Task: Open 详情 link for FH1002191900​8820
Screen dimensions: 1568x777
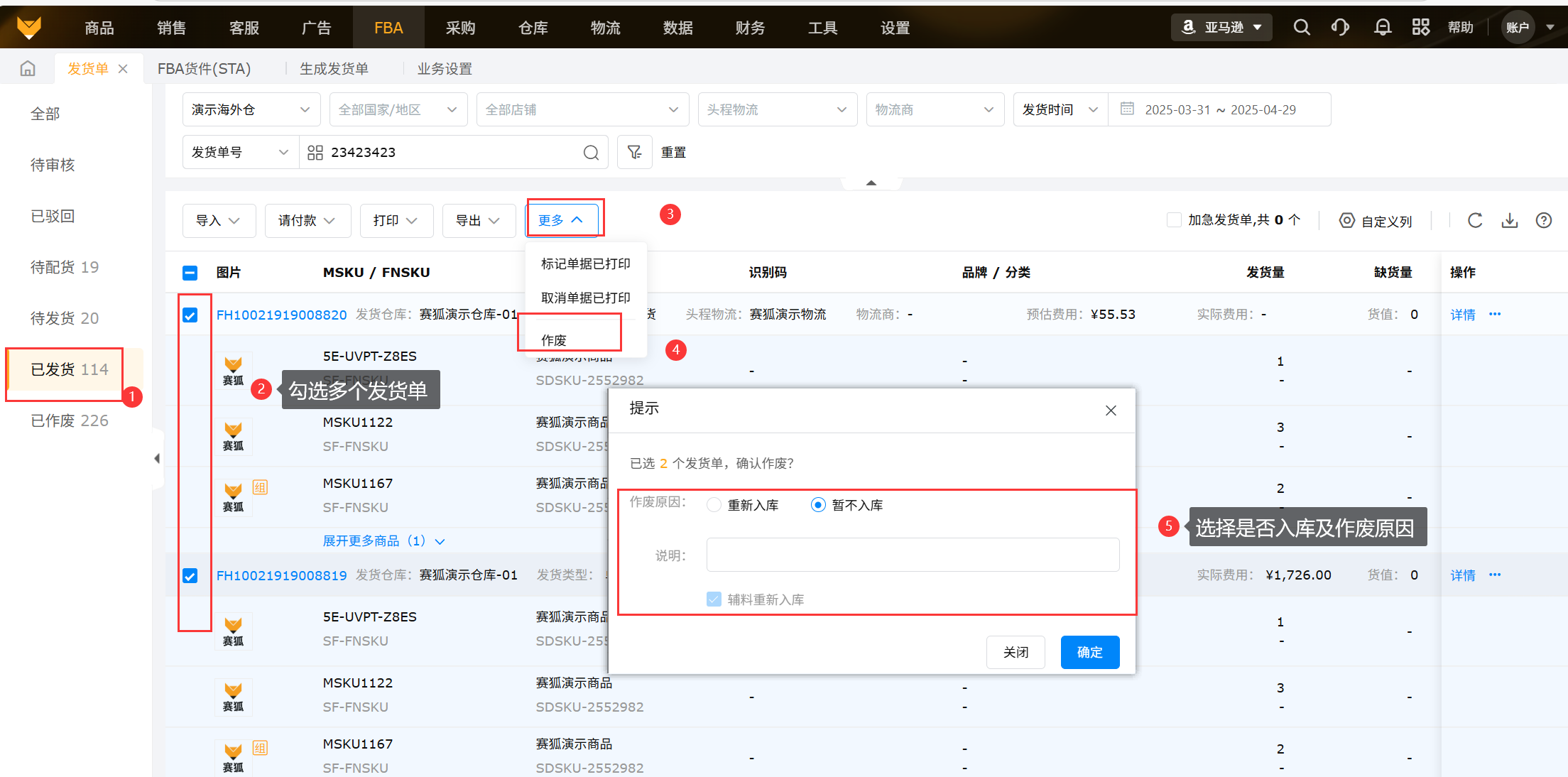Action: [1462, 315]
